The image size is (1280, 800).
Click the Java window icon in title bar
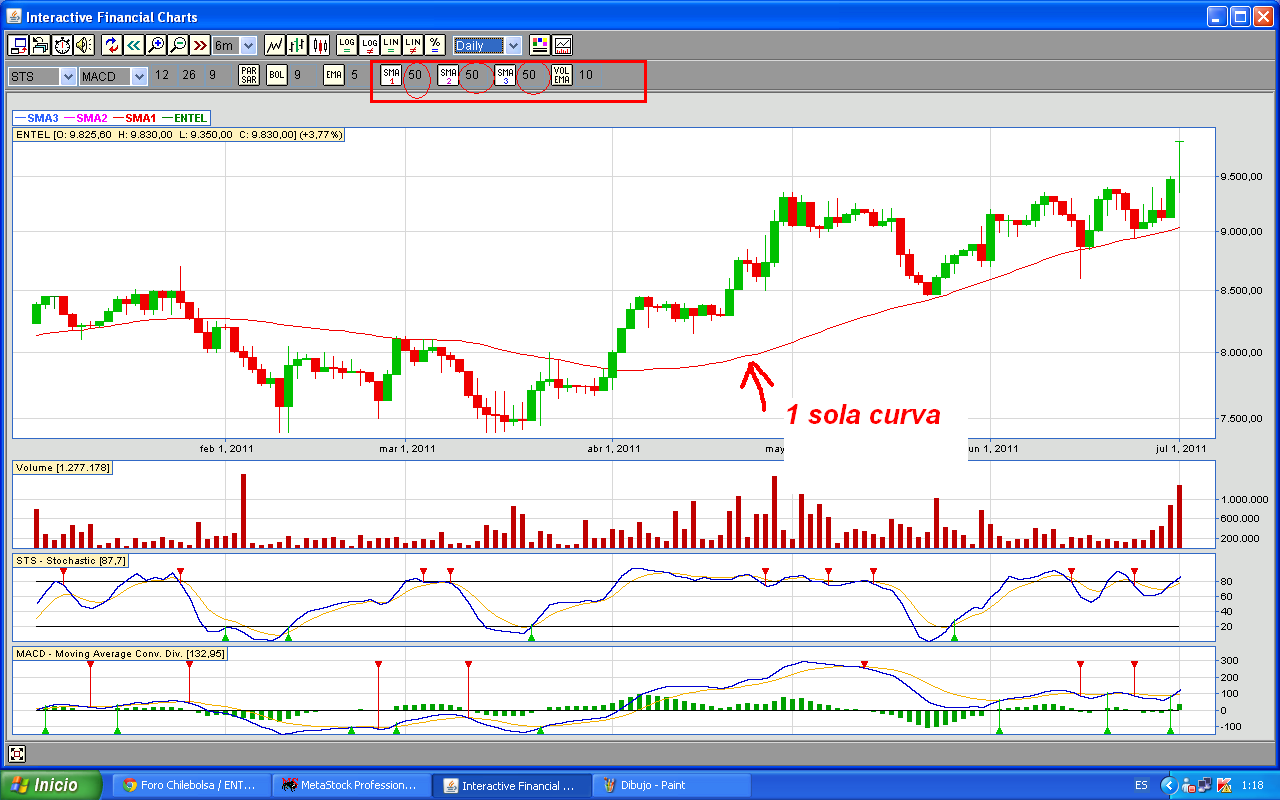13,16
